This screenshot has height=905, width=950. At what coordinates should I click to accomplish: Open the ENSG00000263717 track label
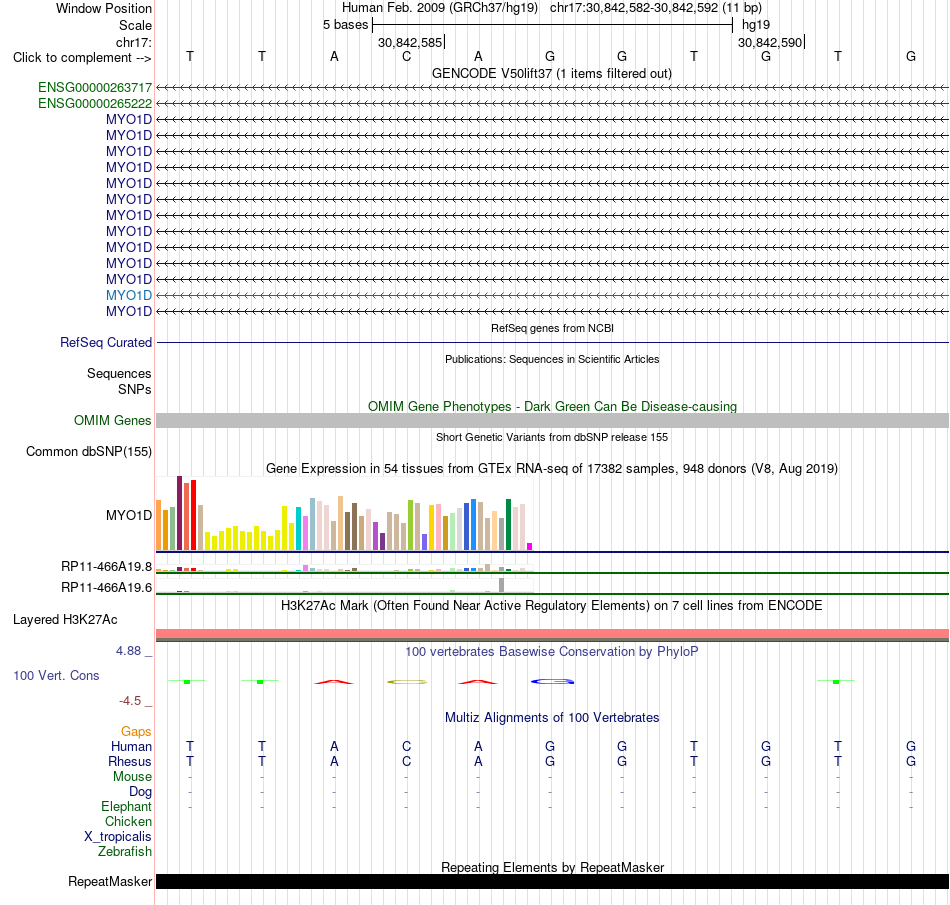[x=95, y=88]
